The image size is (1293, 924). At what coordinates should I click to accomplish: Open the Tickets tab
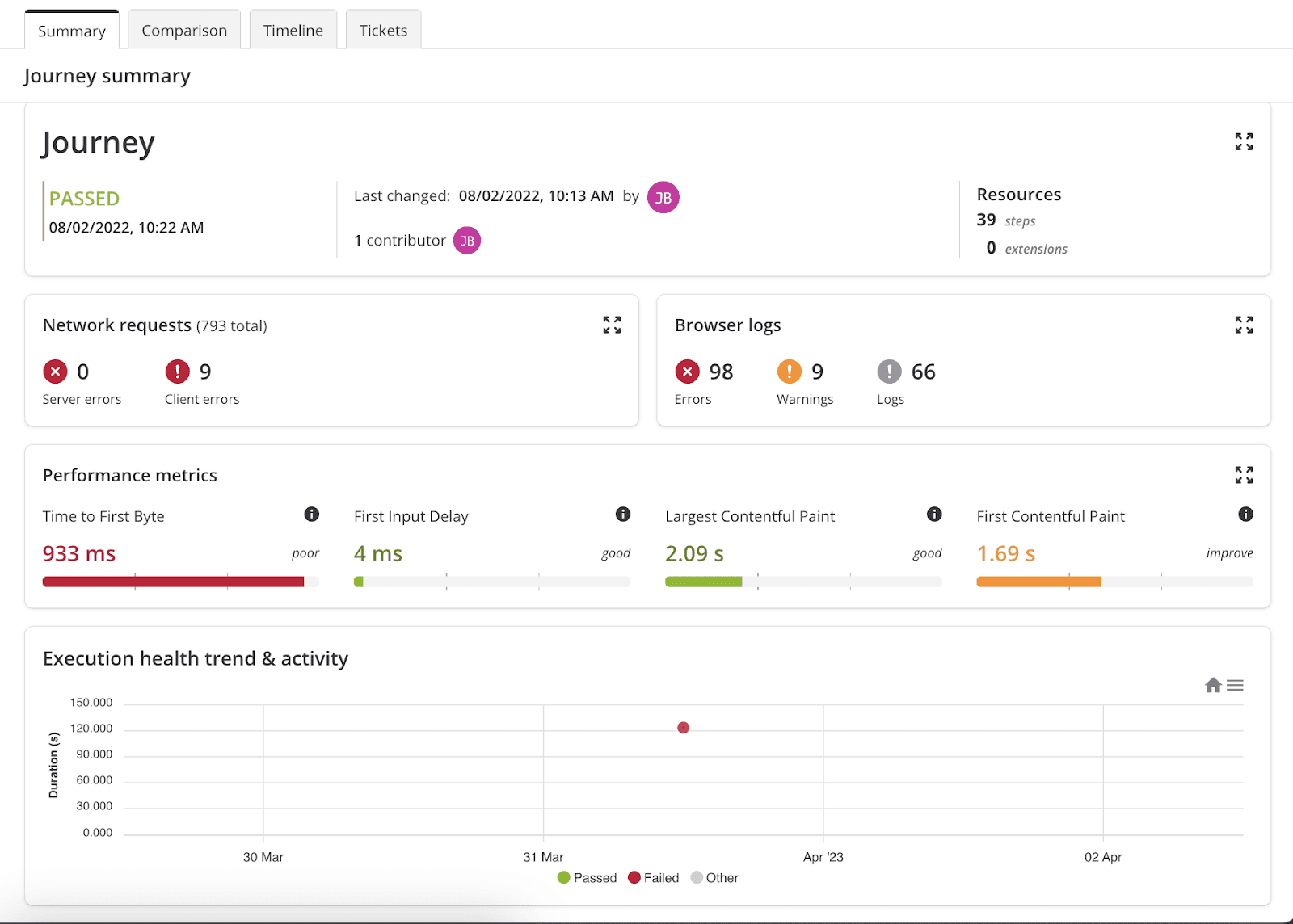(383, 31)
